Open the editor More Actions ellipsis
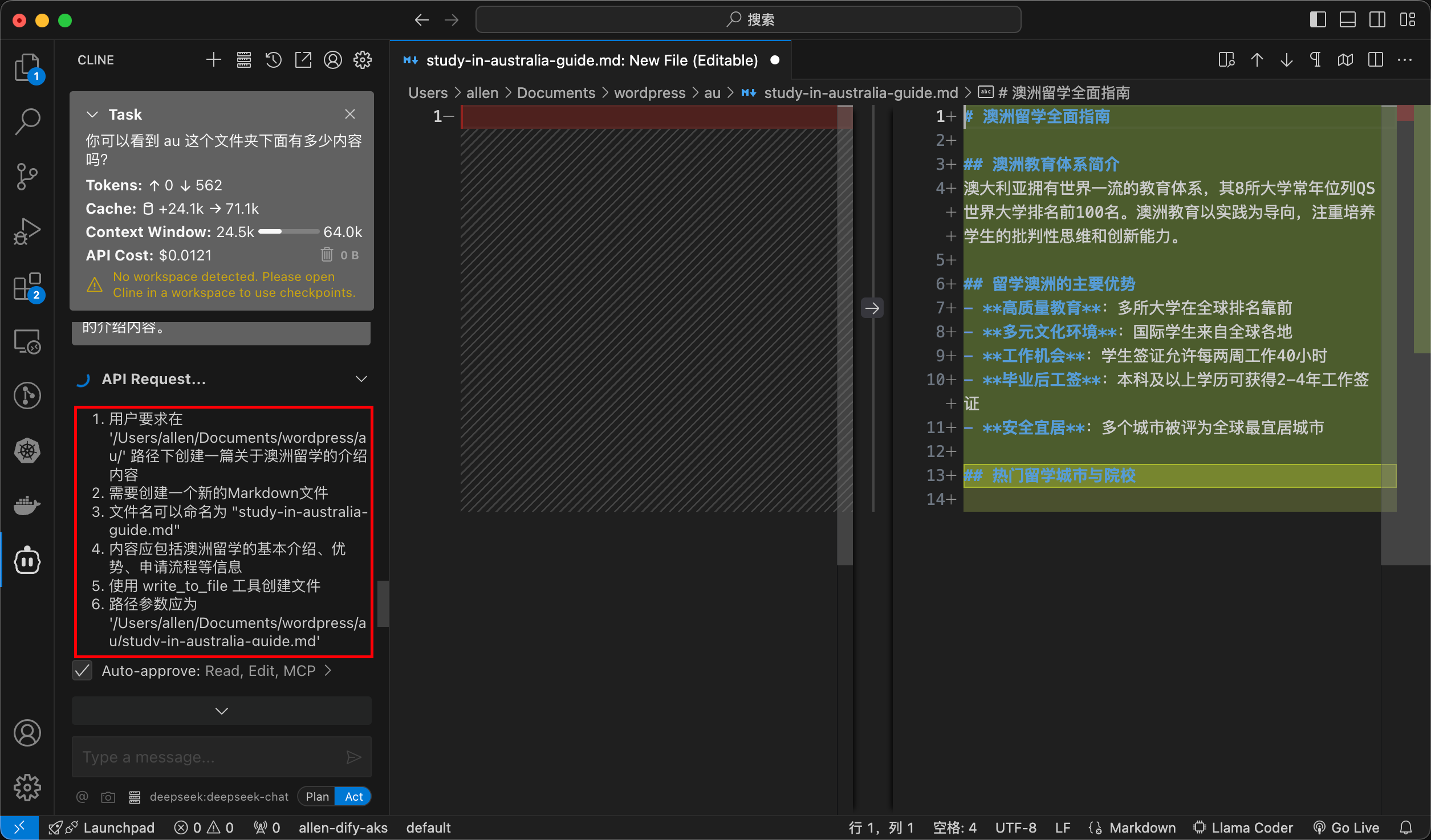The height and width of the screenshot is (840, 1431). pyautogui.click(x=1405, y=60)
